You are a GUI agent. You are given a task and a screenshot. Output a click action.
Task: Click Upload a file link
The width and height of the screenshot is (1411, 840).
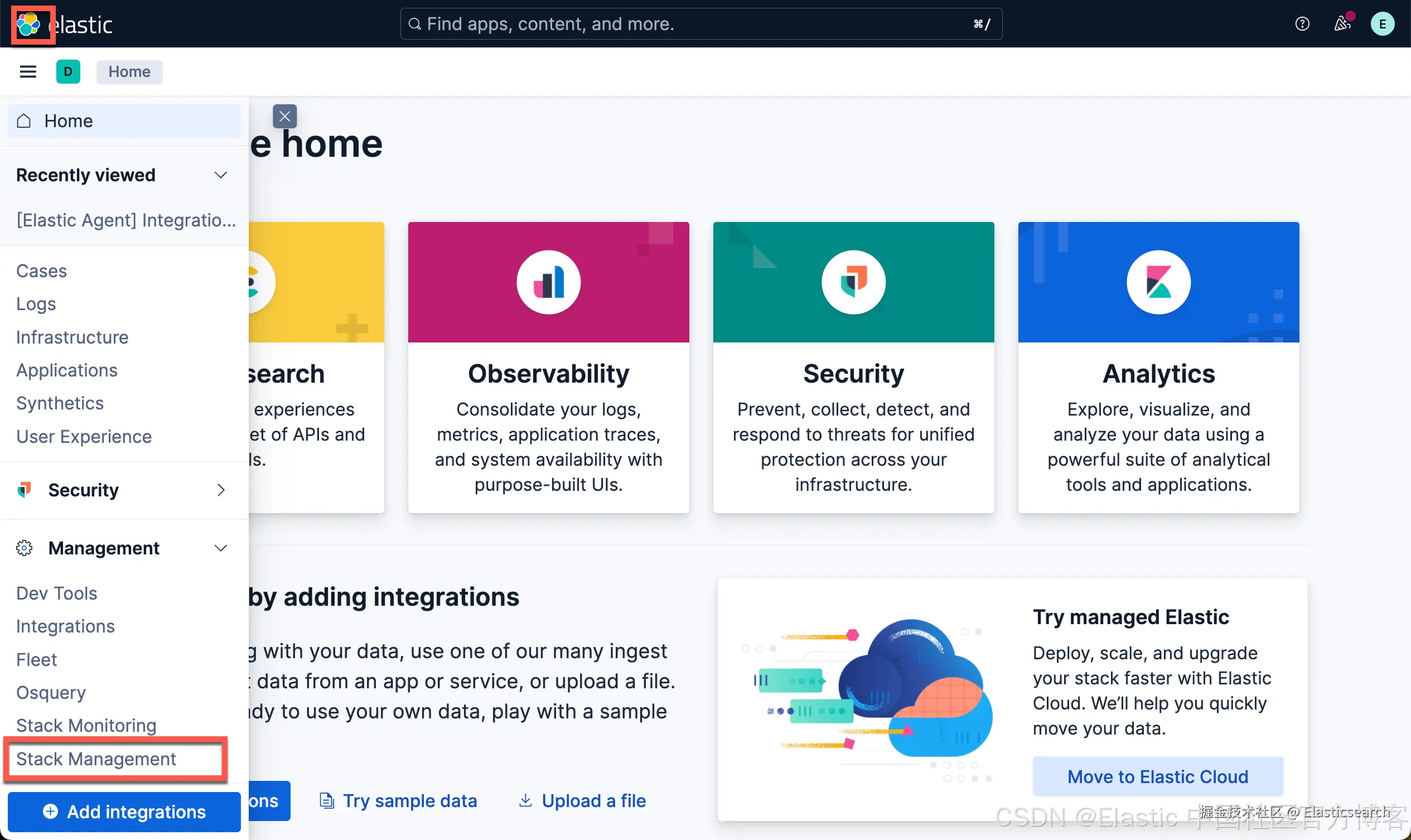tap(593, 800)
